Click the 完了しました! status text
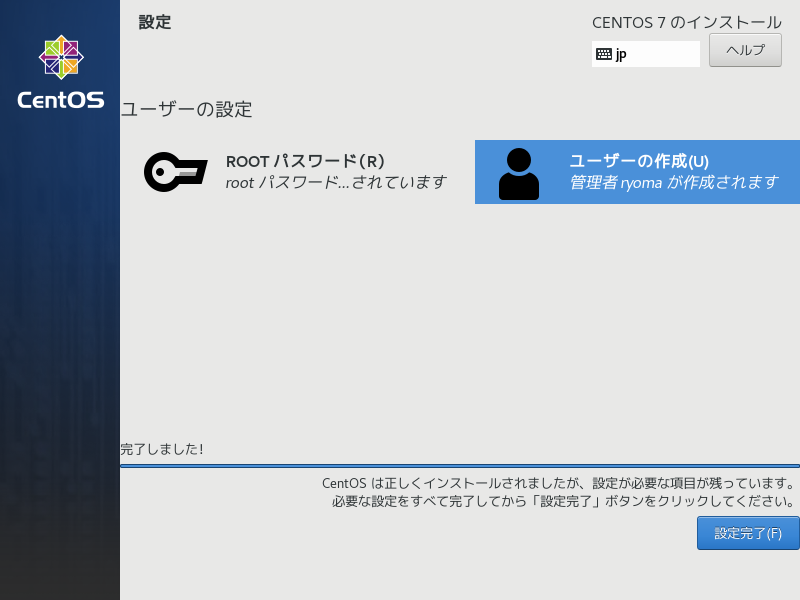Screen dimensions: 800x600 point(162,449)
